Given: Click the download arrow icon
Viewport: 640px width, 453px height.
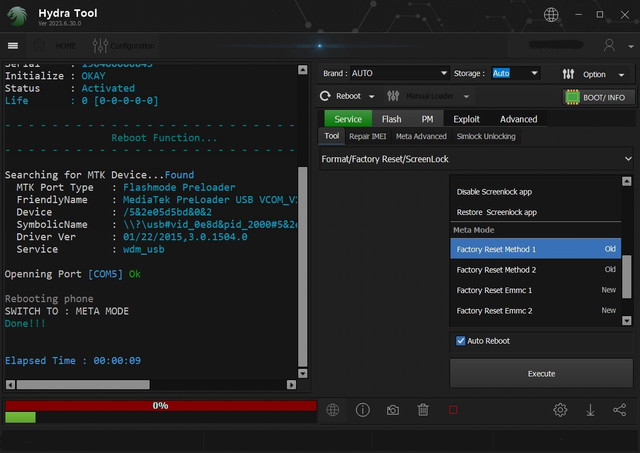Looking at the screenshot, I should [590, 410].
